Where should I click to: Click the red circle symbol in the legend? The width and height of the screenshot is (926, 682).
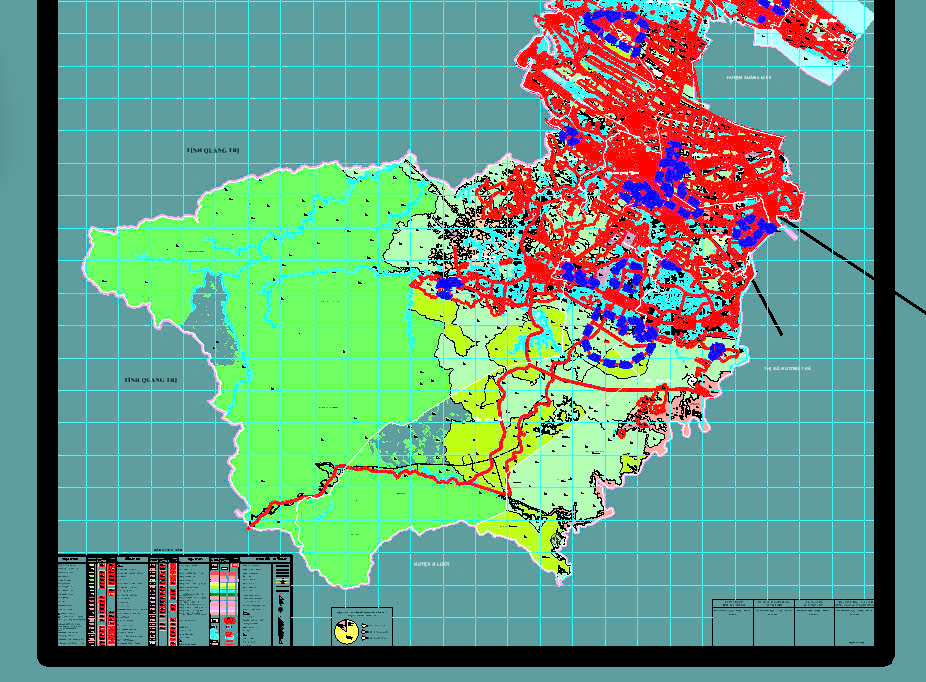tap(229, 621)
